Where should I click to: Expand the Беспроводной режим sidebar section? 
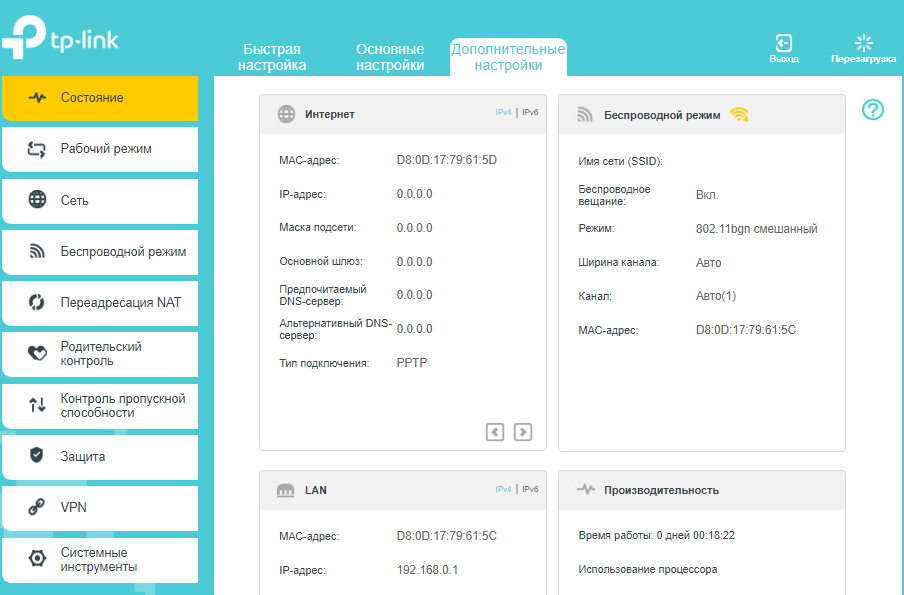(122, 251)
